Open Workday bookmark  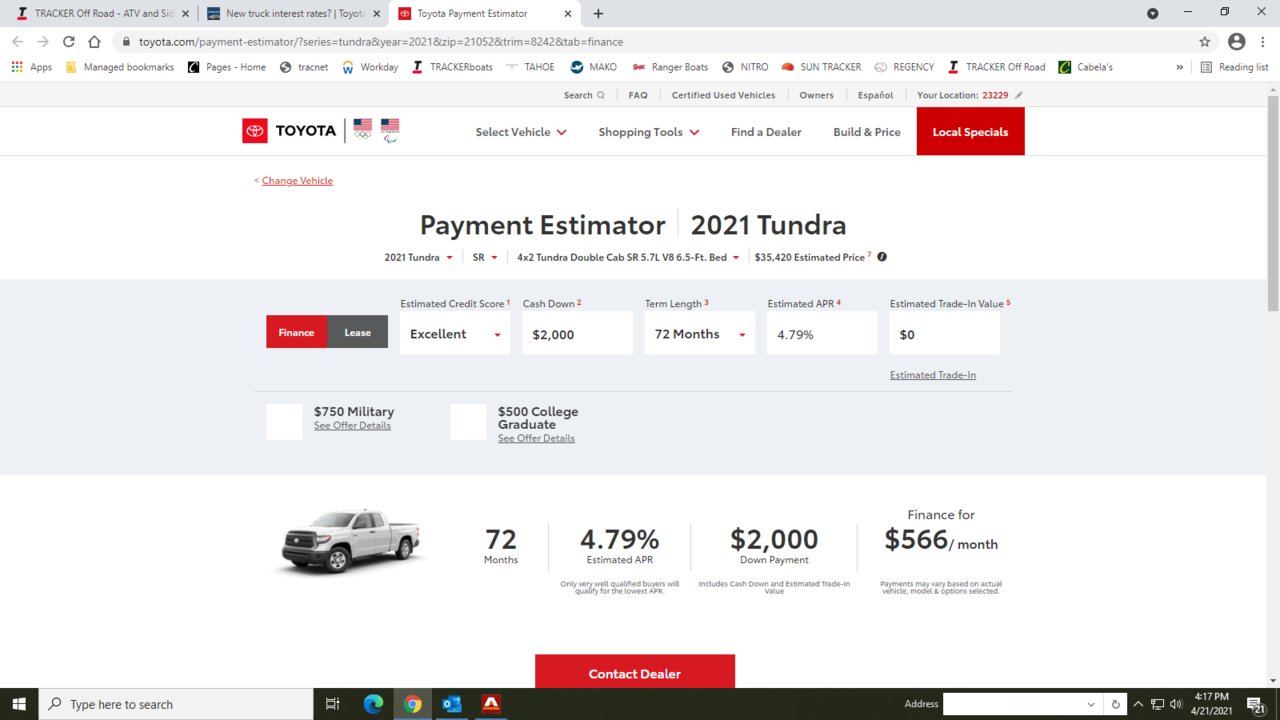(370, 67)
